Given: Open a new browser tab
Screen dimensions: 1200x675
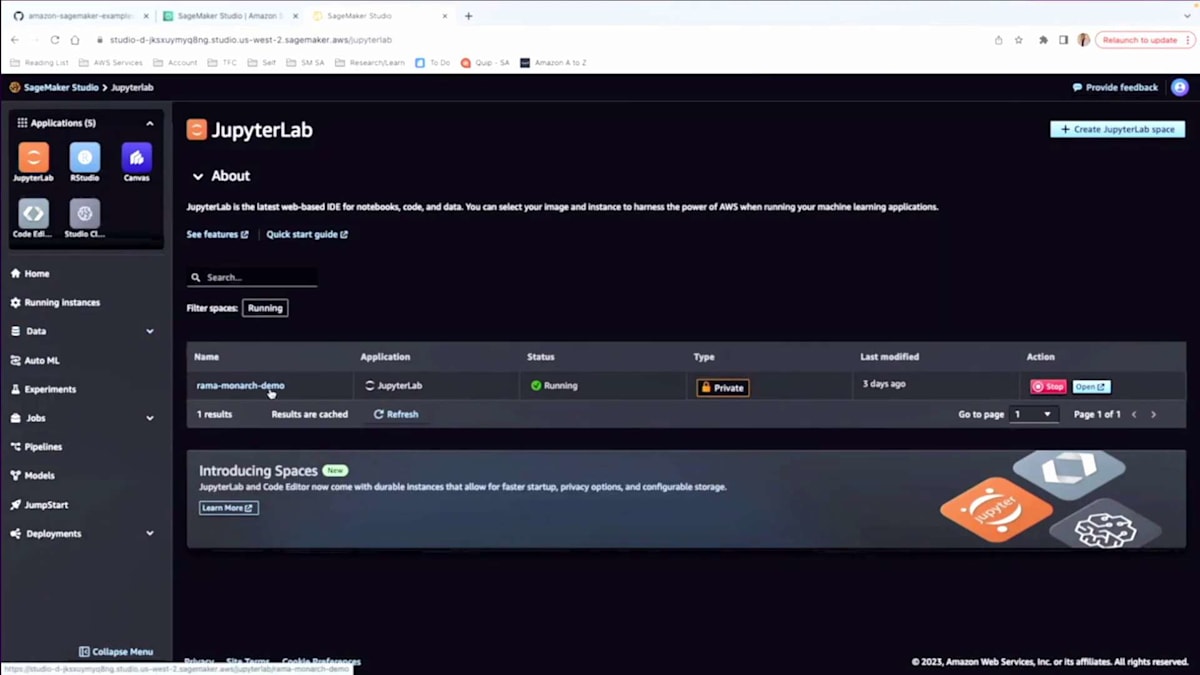Looking at the screenshot, I should (468, 16).
